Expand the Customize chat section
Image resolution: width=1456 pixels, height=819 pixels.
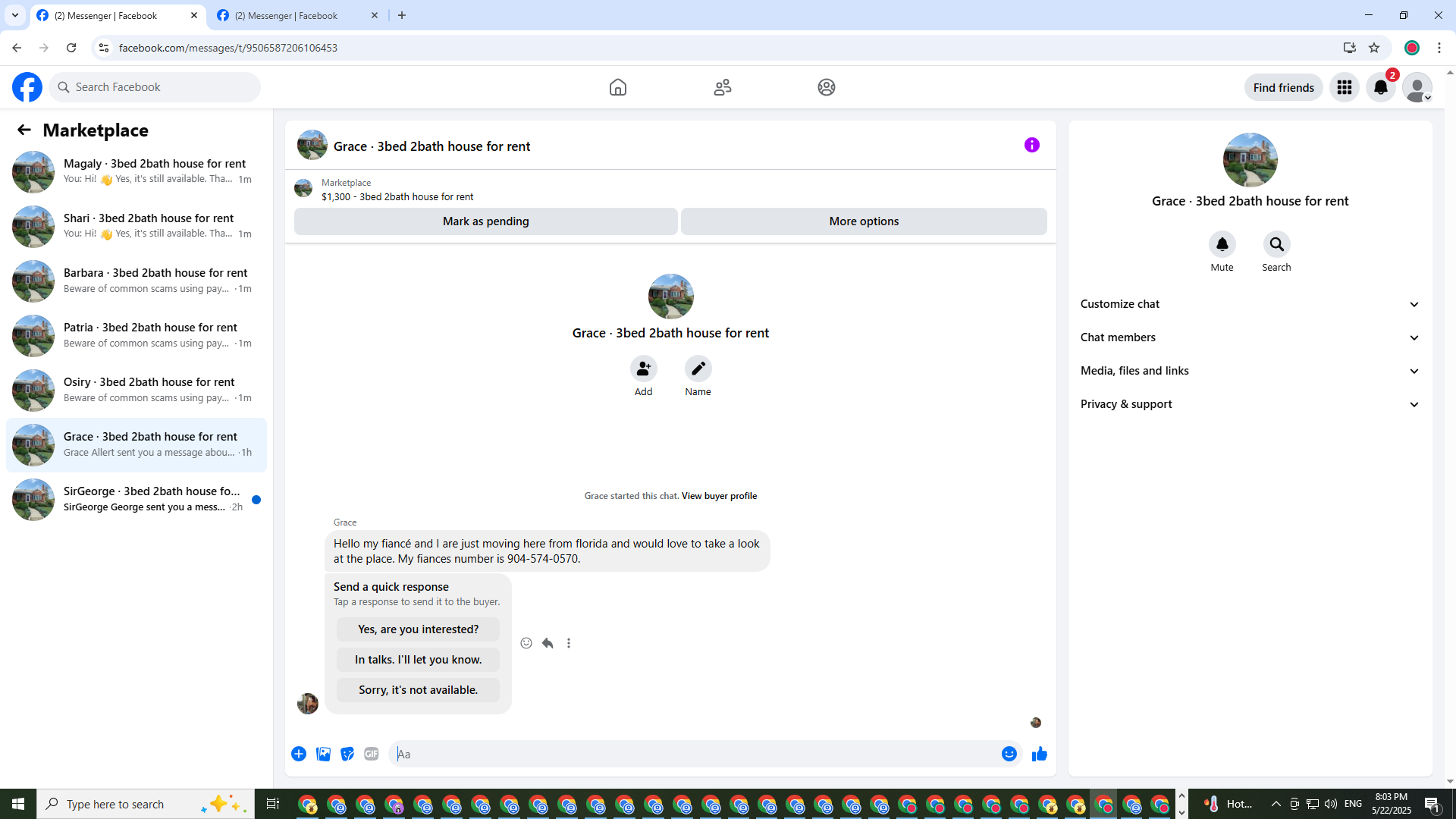tap(1250, 304)
